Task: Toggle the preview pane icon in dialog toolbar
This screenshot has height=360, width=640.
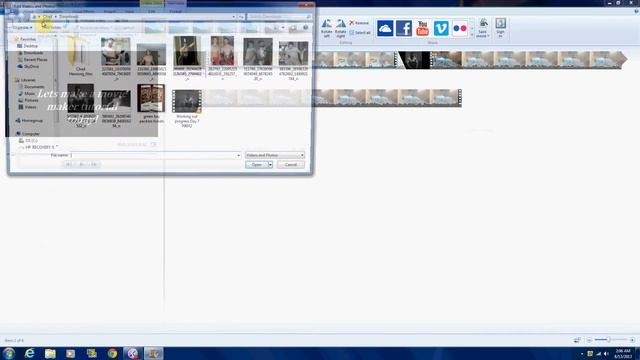Action: [x=293, y=28]
